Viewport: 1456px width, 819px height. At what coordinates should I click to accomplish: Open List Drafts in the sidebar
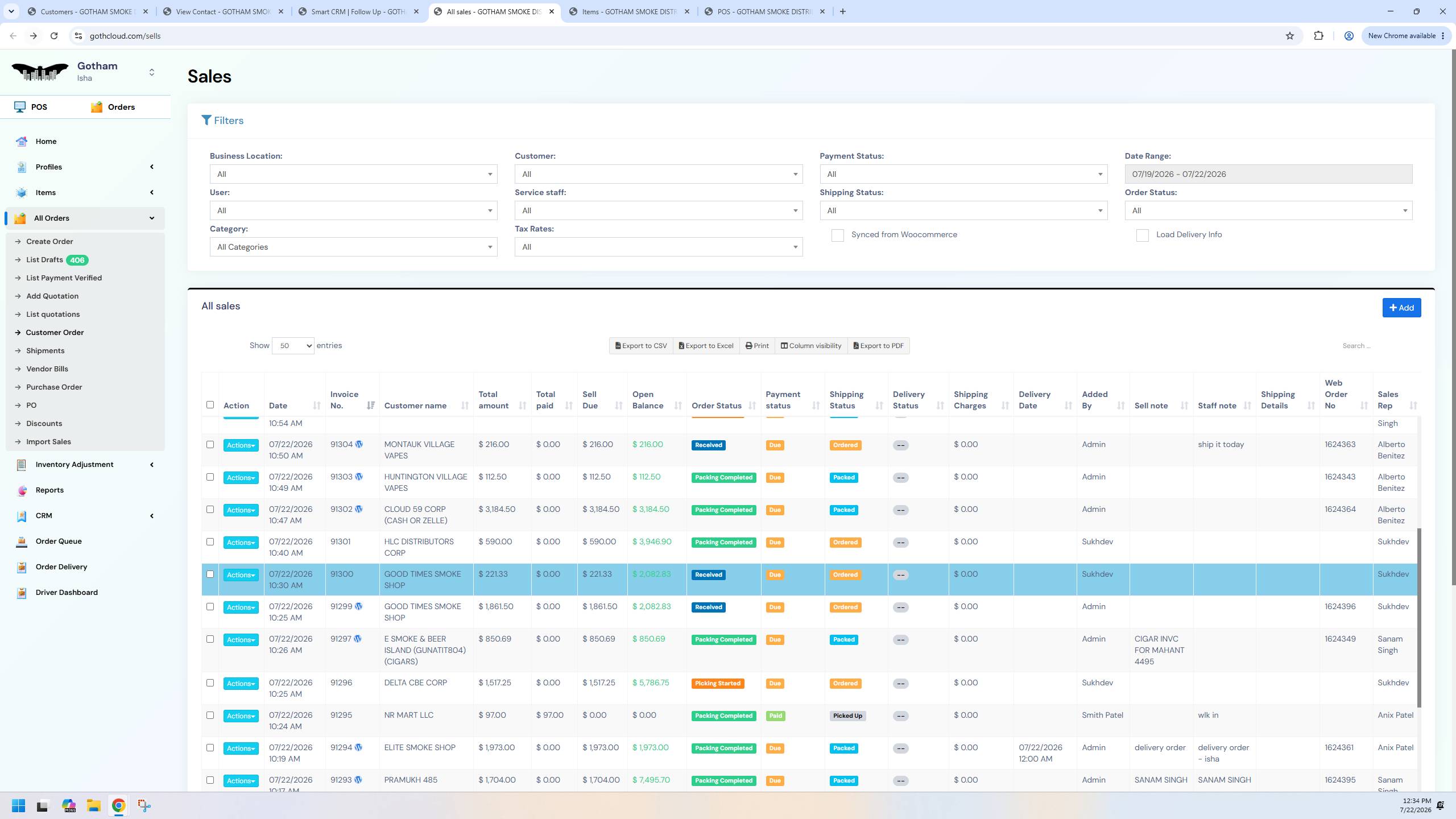click(x=44, y=260)
